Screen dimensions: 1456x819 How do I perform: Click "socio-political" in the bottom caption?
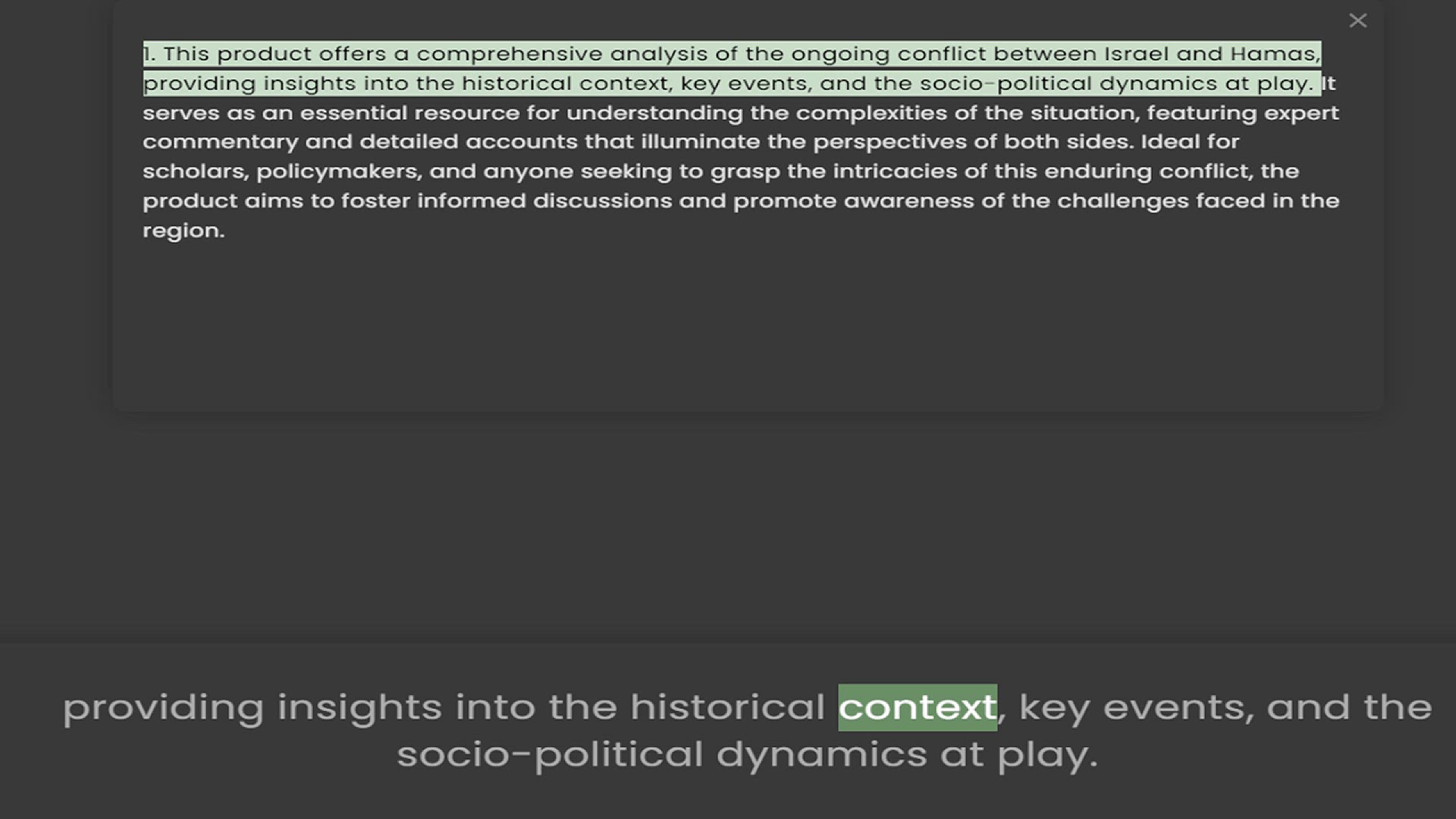point(550,755)
